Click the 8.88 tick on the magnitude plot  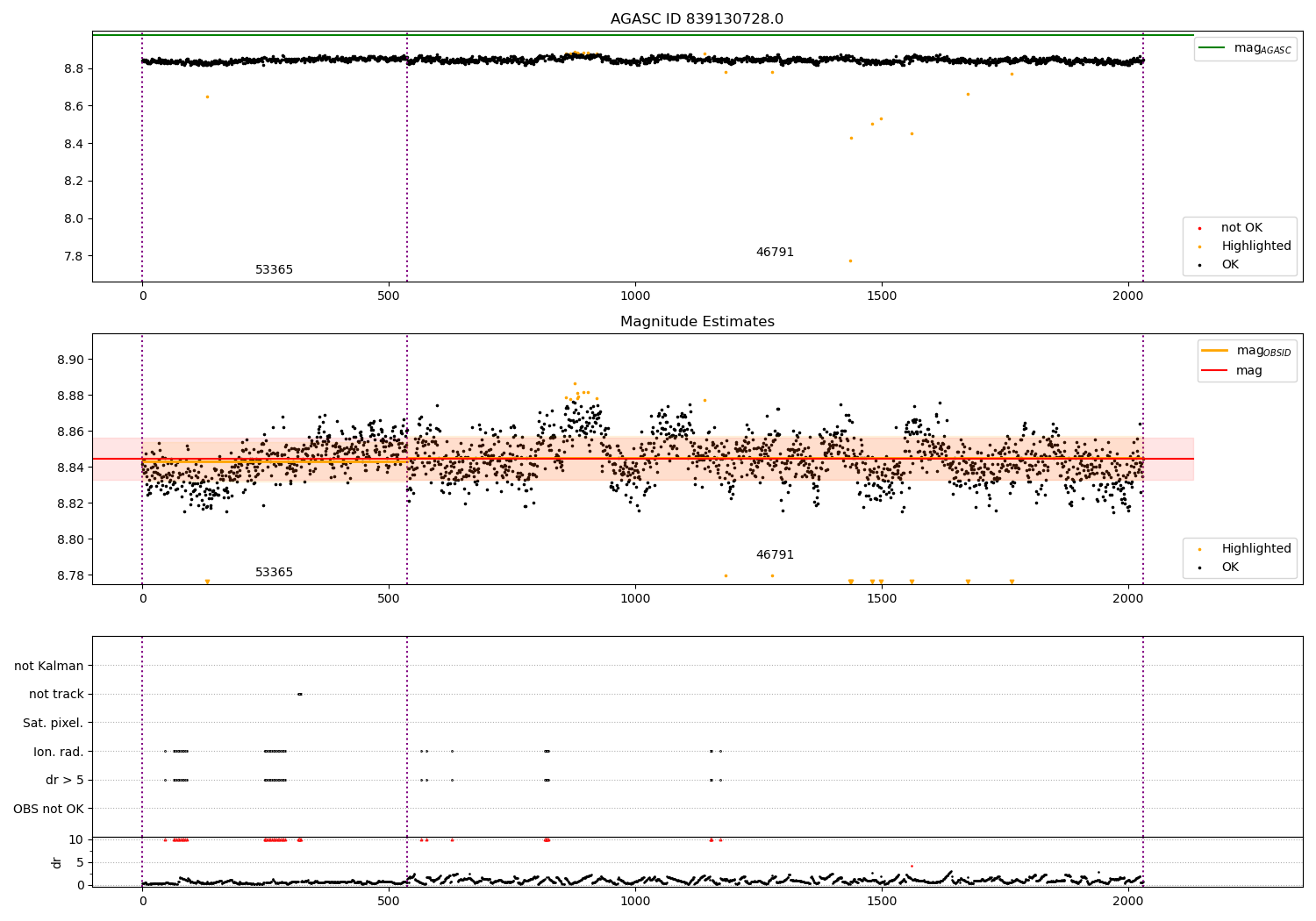point(70,396)
